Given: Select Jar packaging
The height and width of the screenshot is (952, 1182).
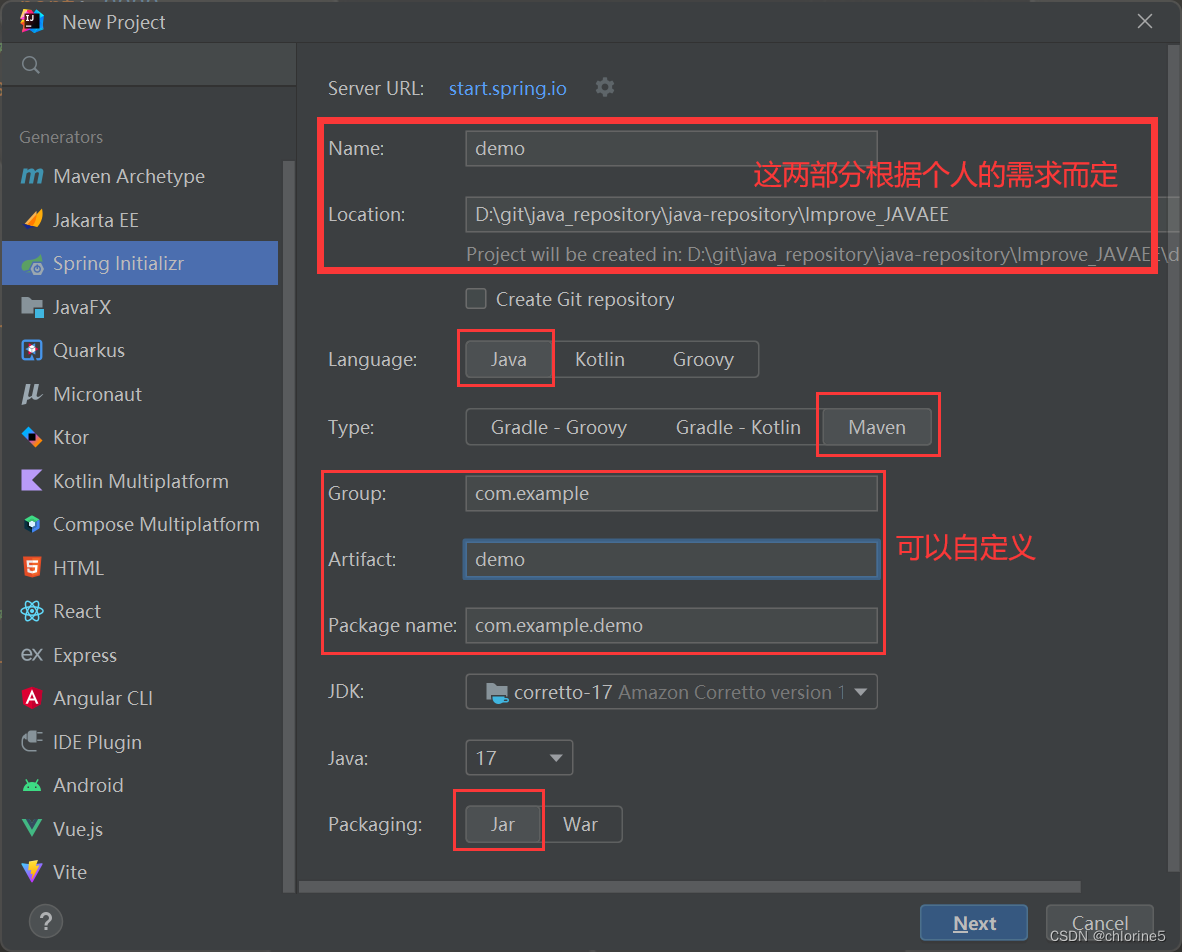Looking at the screenshot, I should [x=503, y=825].
